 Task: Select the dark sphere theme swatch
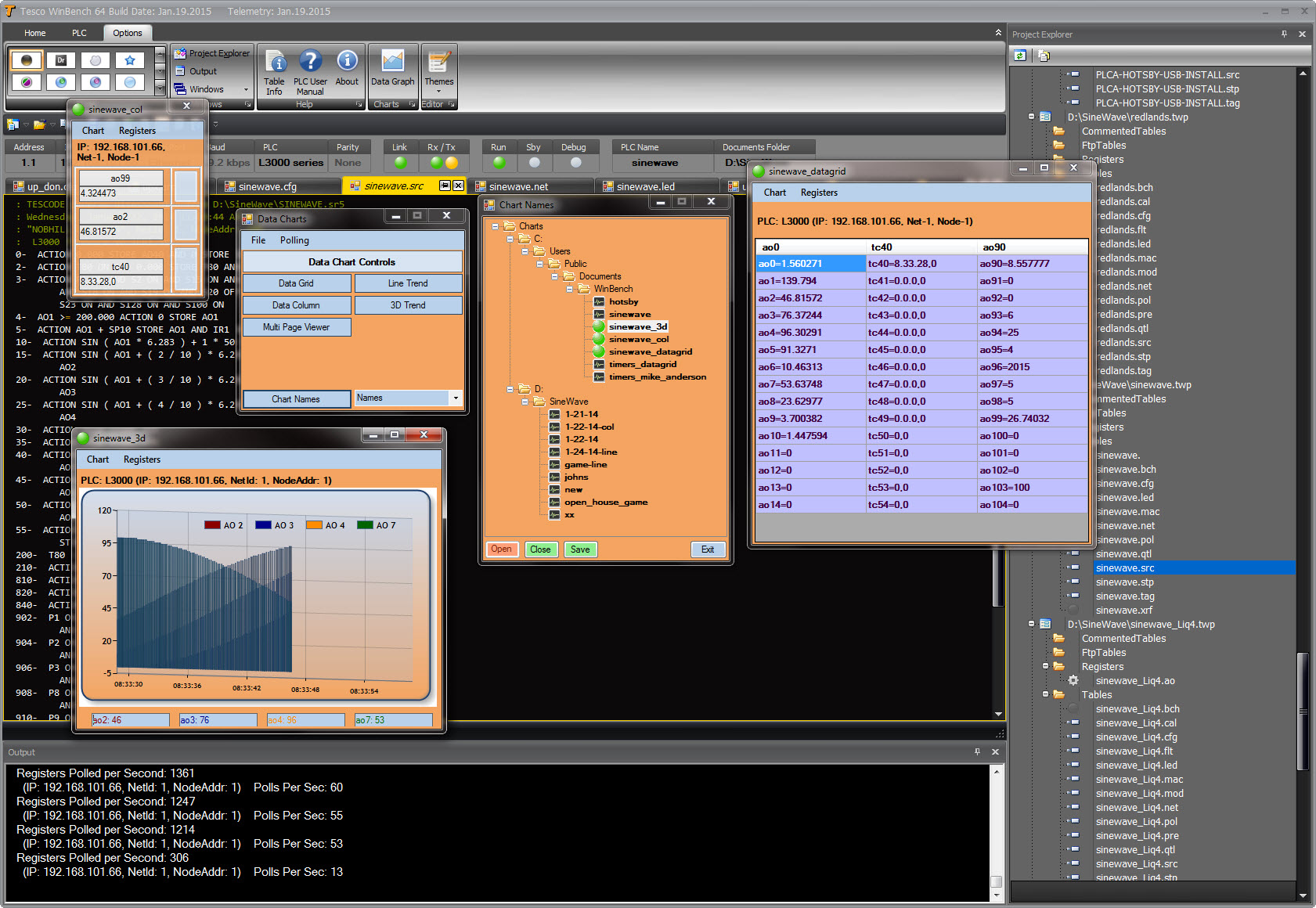[26, 59]
